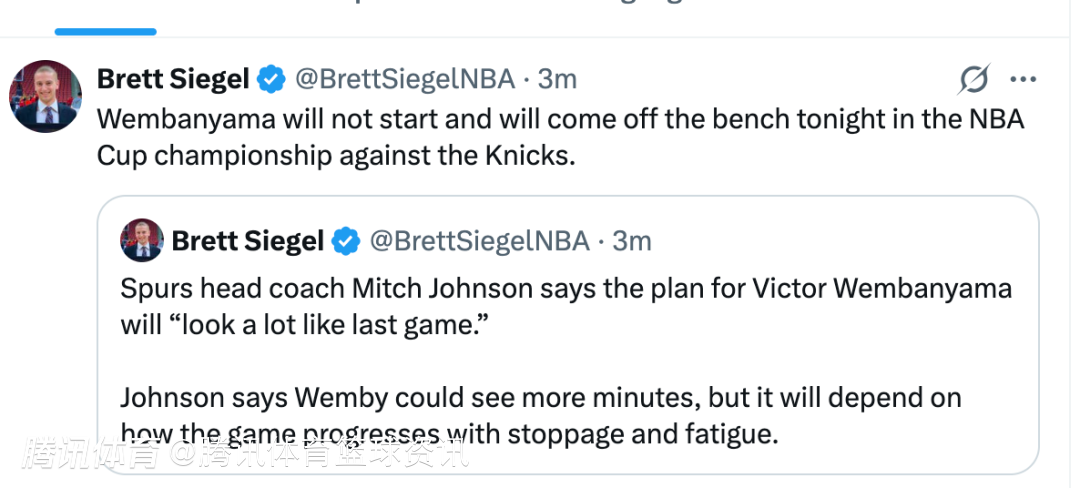Viewport: 1080px width, 488px height.
Task: Click the verified badge inside the quoted post
Action: [346, 241]
